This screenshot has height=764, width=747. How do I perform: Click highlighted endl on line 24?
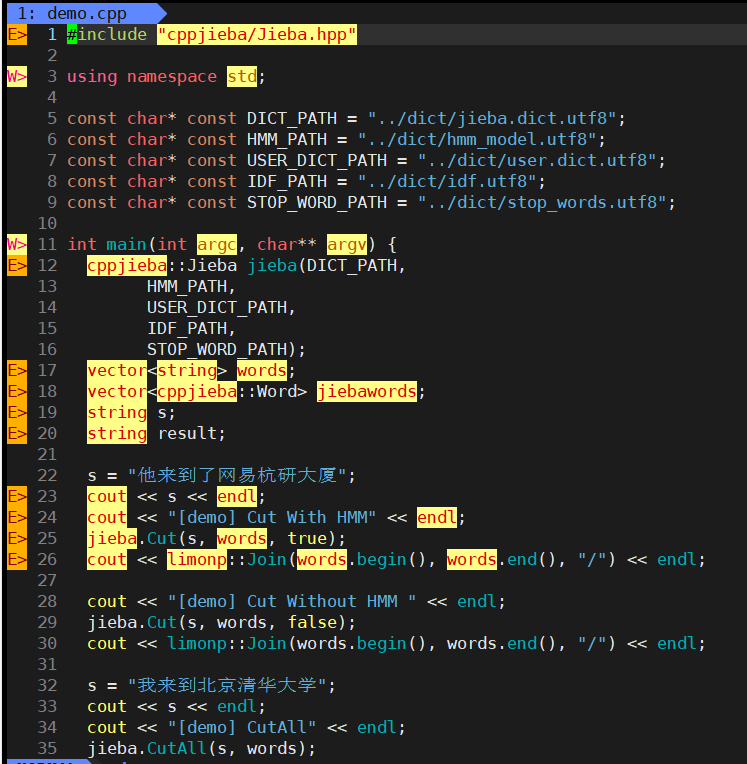click(437, 517)
